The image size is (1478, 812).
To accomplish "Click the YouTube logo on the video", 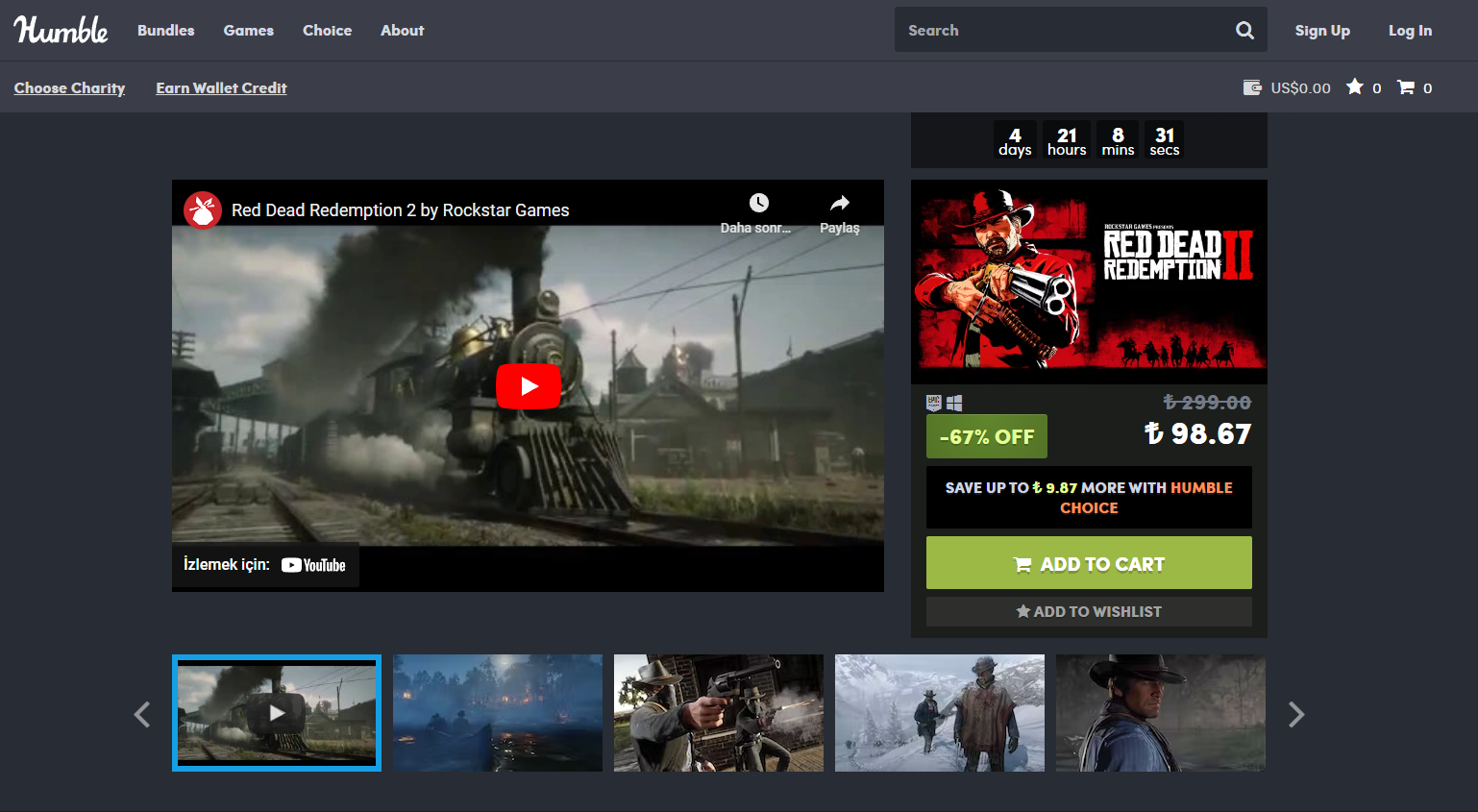I will click(313, 565).
